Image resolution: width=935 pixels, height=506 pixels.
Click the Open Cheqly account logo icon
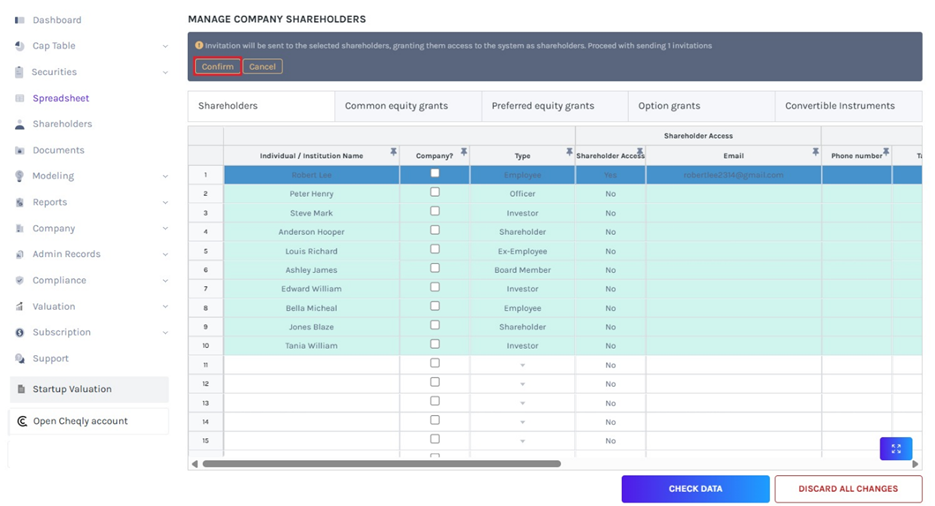[22, 421]
